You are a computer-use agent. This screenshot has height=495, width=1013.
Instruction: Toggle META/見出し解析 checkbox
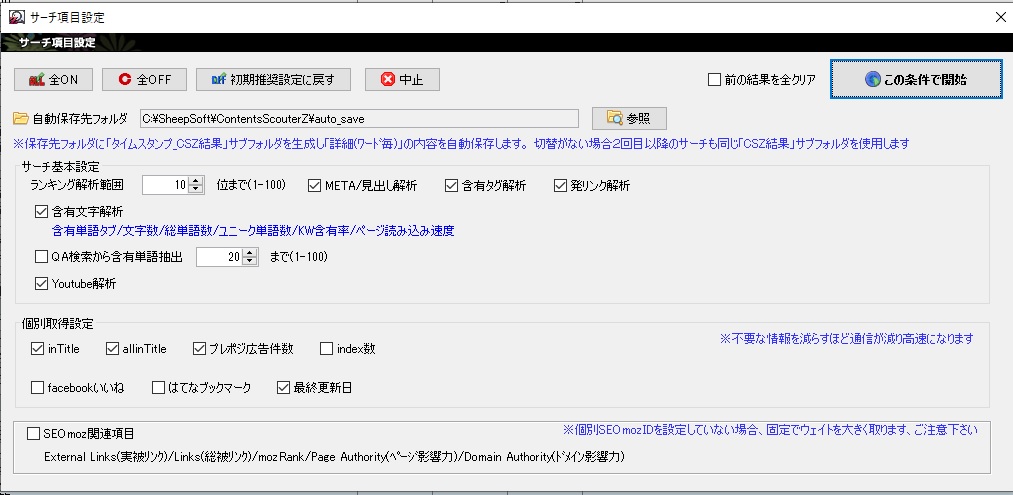pyautogui.click(x=315, y=185)
